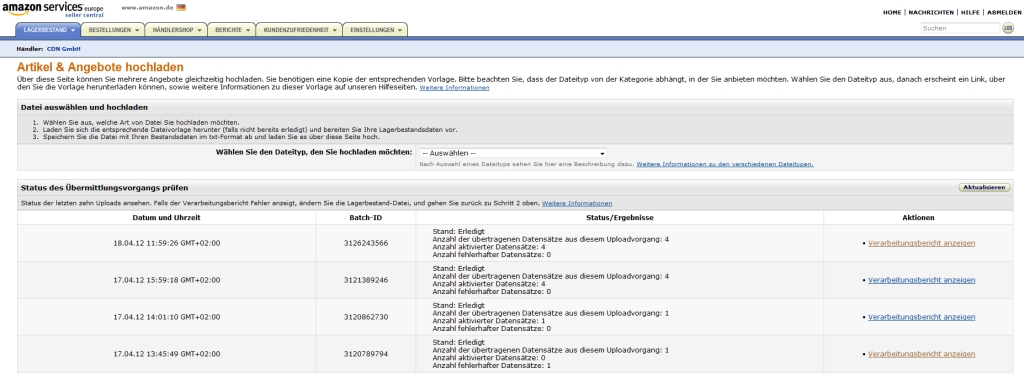Image resolution: width=1024 pixels, height=374 pixels.
Task: Click date 17.04.12 14:01:10 GMT+02:00
Action: tap(167, 317)
